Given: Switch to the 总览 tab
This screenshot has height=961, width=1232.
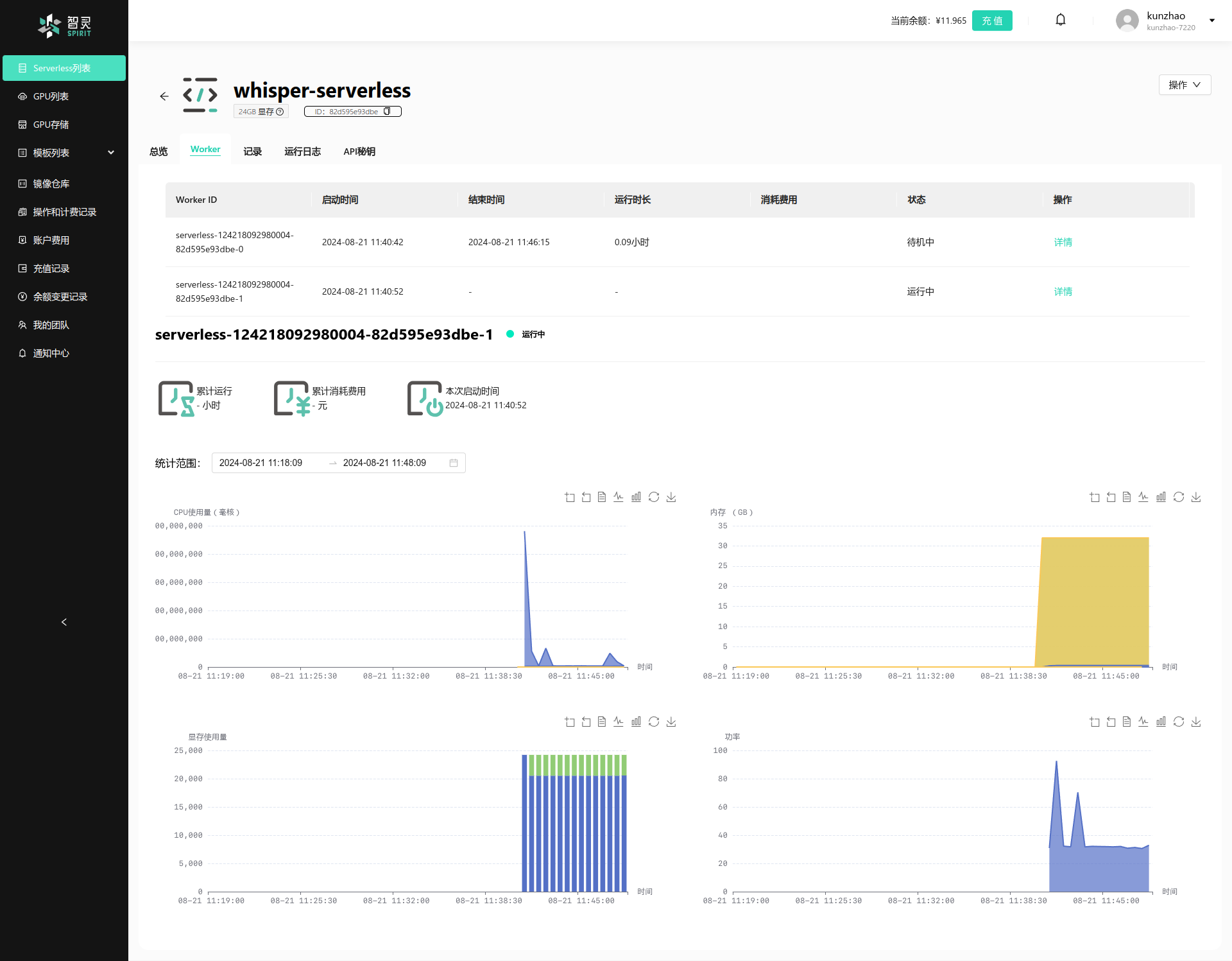Looking at the screenshot, I should (158, 152).
